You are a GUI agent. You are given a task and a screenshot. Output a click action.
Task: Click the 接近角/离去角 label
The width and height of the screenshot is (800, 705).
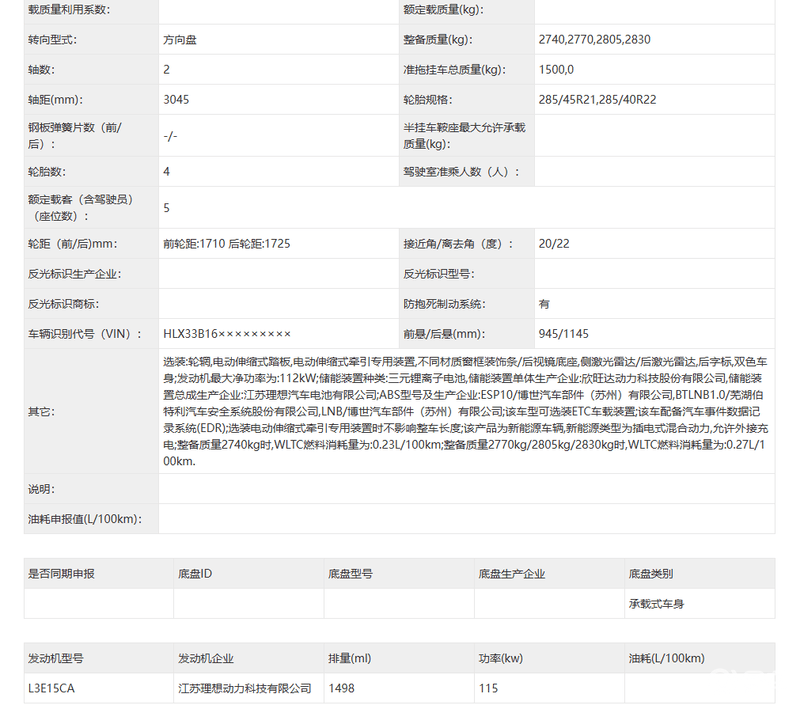458,244
